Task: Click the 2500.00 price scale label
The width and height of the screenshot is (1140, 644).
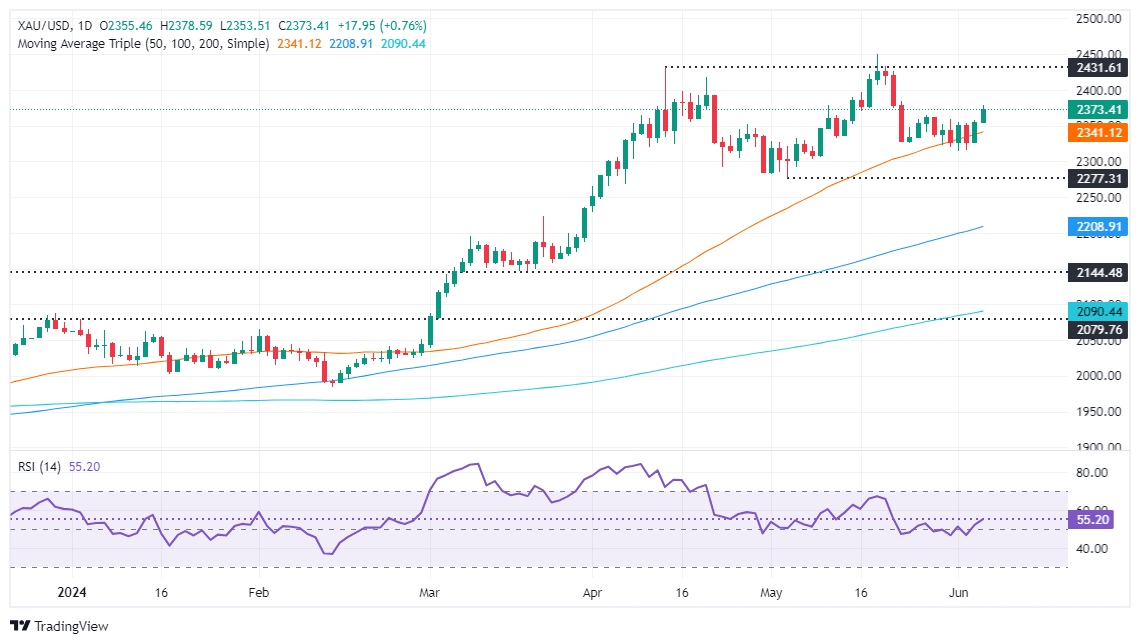Action: (1098, 19)
